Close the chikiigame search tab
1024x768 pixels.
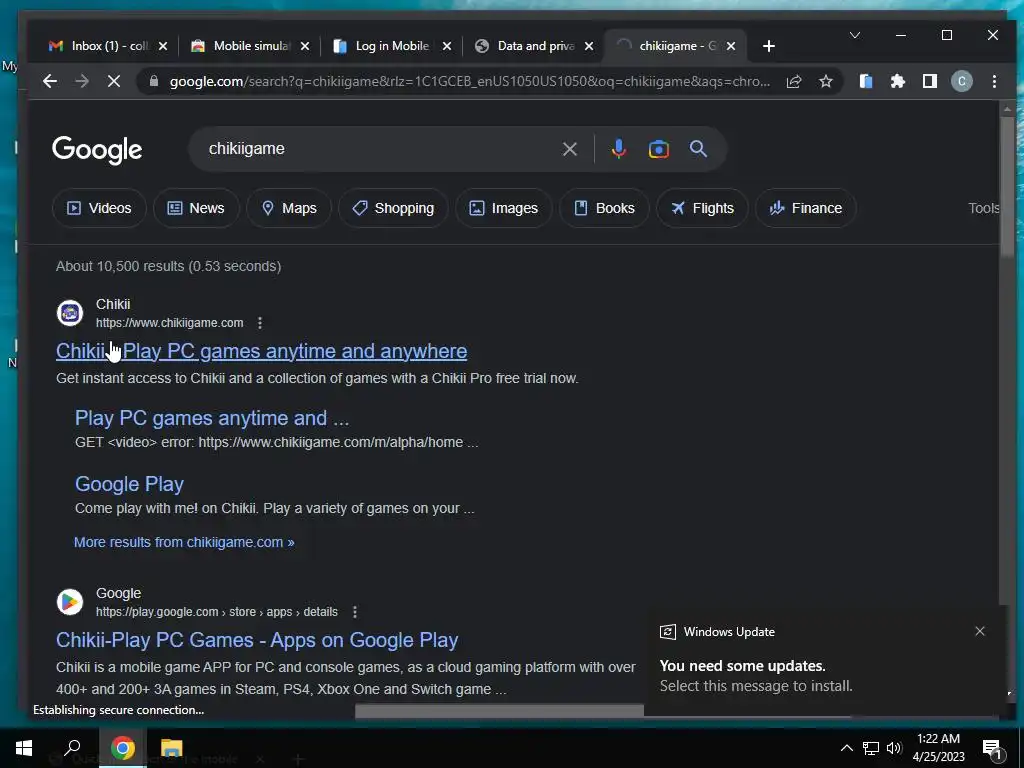click(731, 46)
